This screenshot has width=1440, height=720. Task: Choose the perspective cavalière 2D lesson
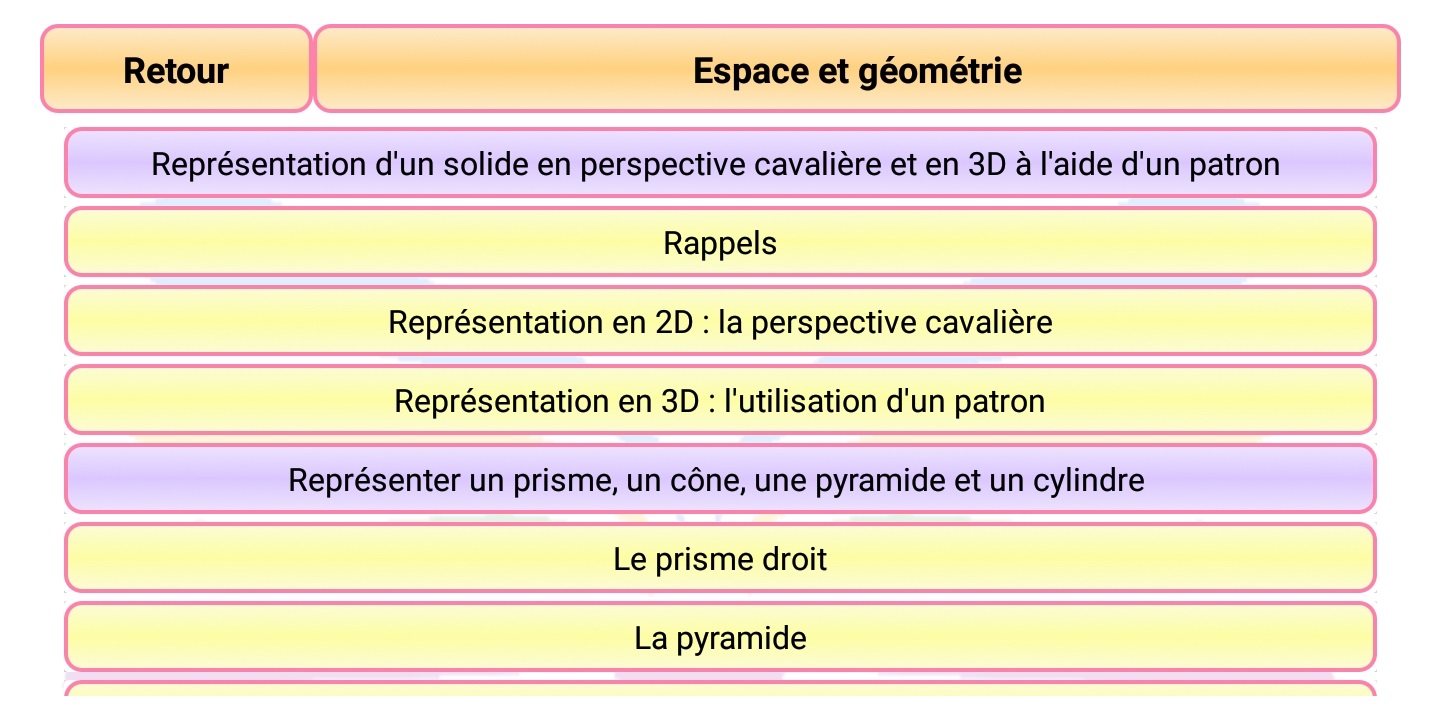pos(720,321)
